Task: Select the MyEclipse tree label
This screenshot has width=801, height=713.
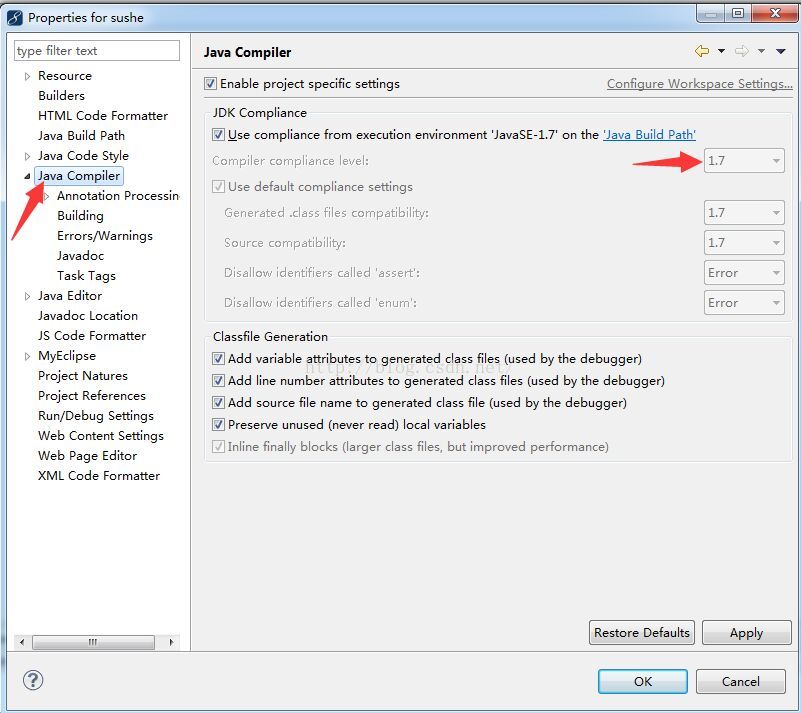Action: click(67, 355)
